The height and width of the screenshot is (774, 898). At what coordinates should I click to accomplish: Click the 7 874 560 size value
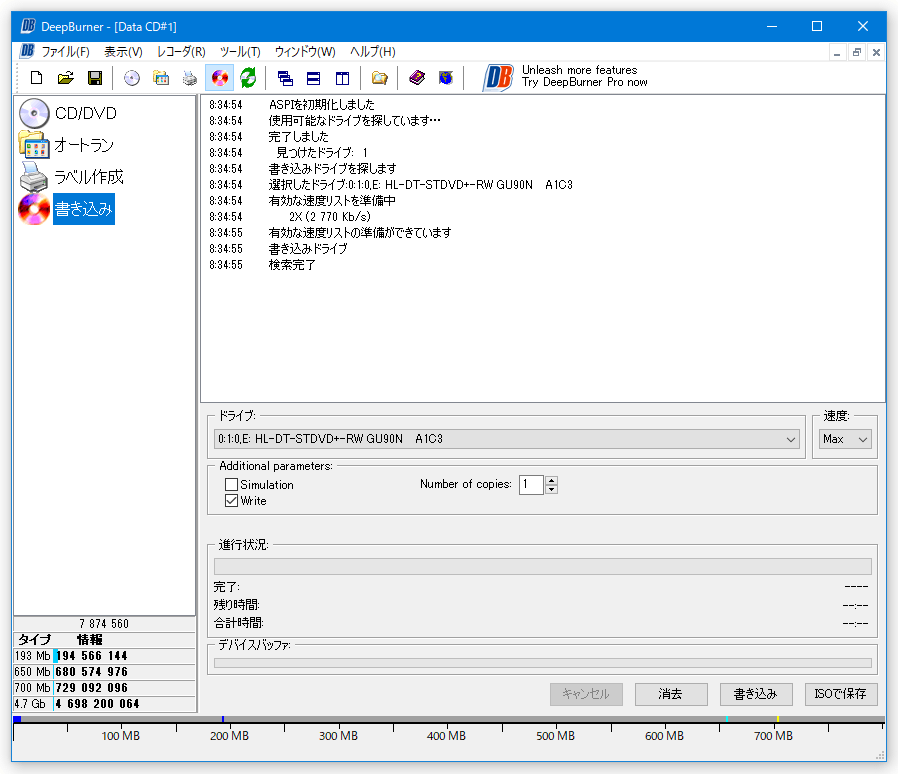pos(104,624)
